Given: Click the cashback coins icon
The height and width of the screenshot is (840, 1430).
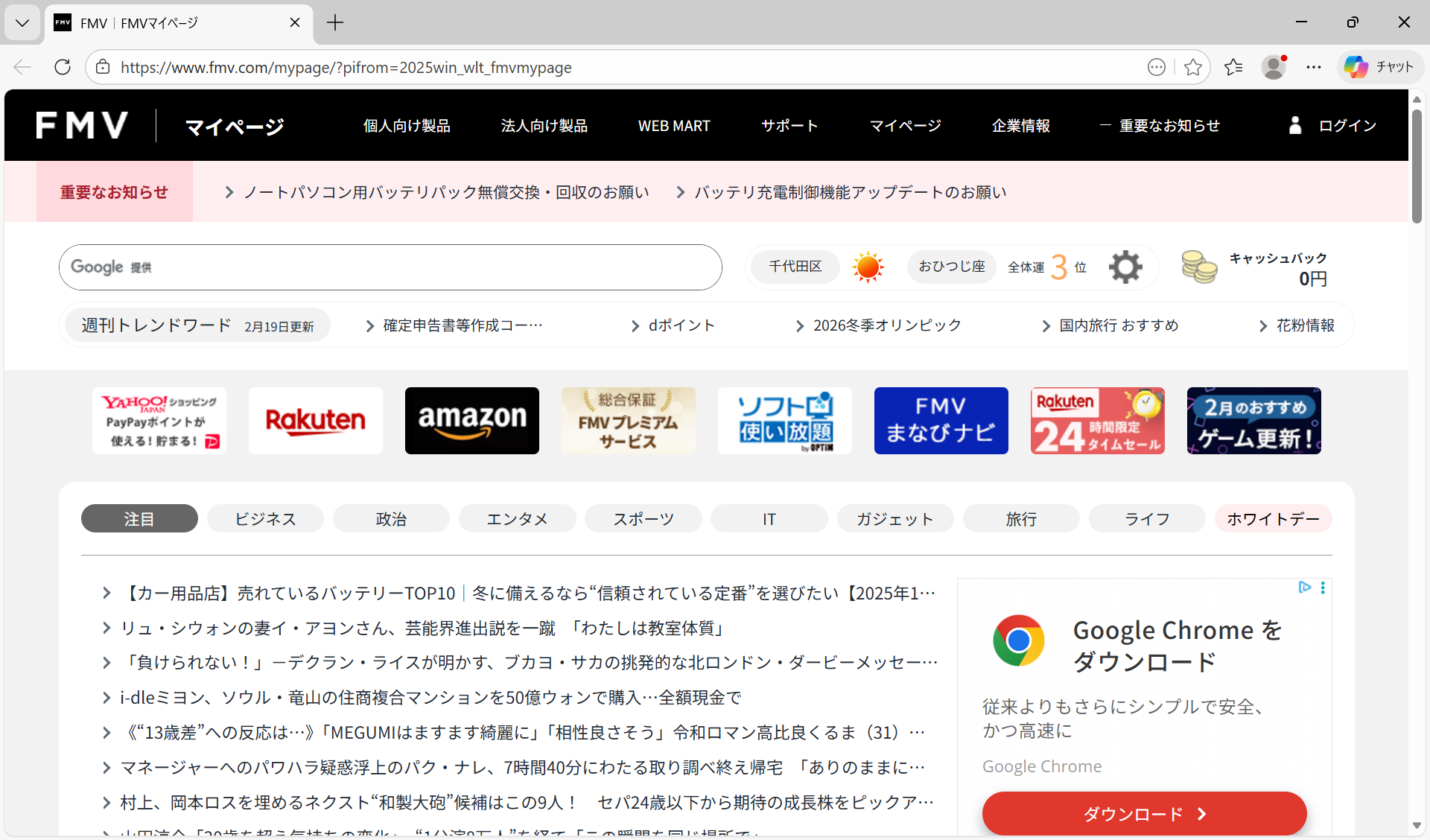Looking at the screenshot, I should tap(1198, 267).
